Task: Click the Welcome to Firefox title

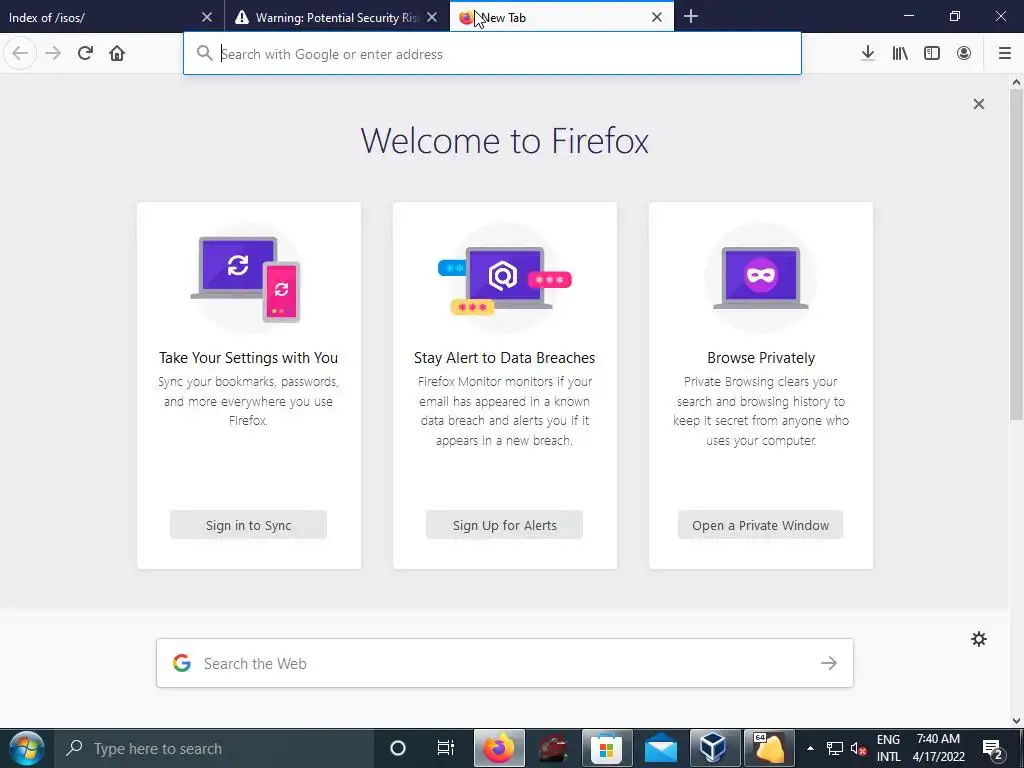Action: click(x=504, y=141)
